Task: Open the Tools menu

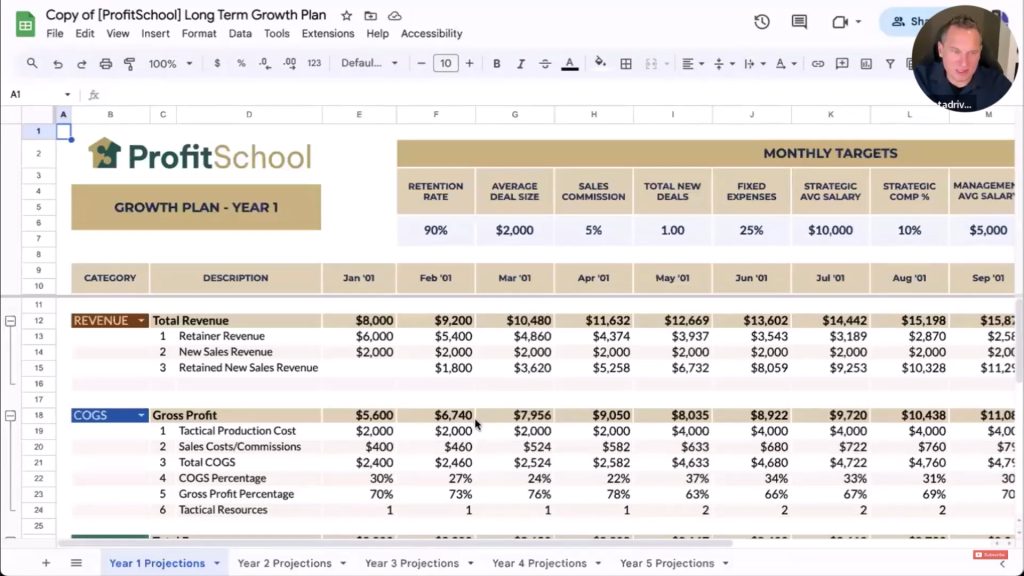Action: pos(277,33)
